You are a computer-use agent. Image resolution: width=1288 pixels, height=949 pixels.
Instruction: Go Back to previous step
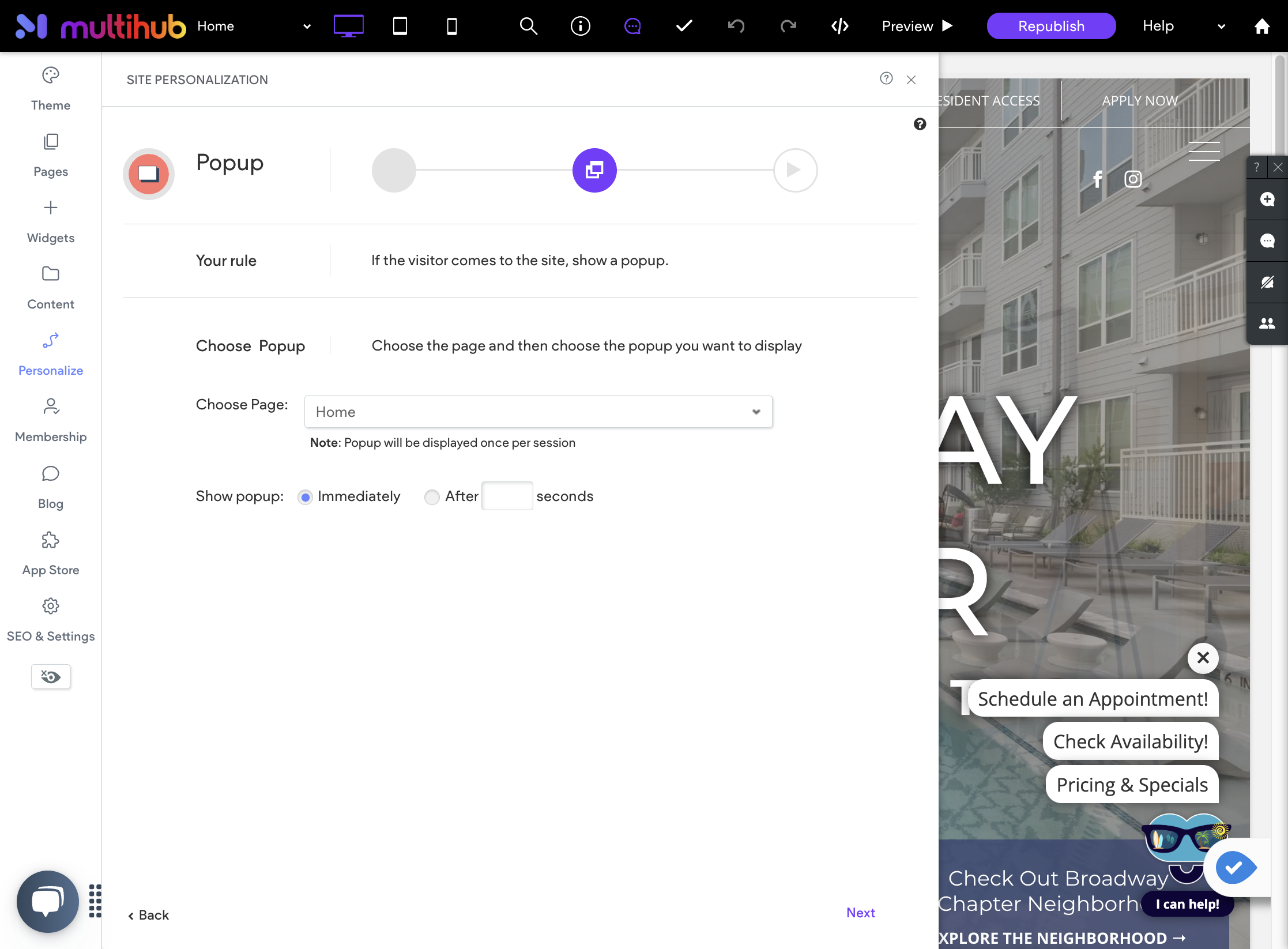(x=149, y=915)
